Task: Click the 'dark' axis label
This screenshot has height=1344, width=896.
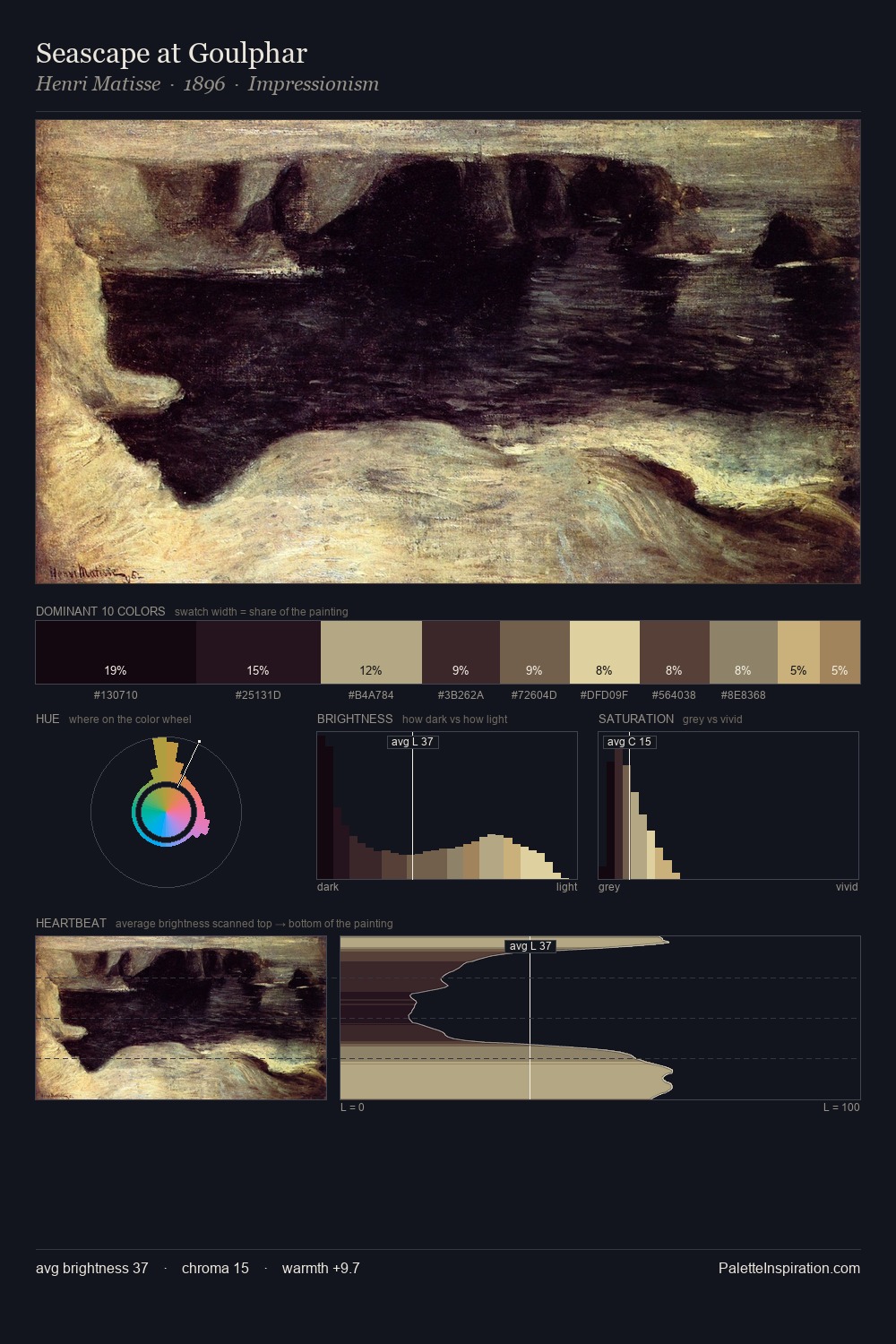Action: coord(328,887)
